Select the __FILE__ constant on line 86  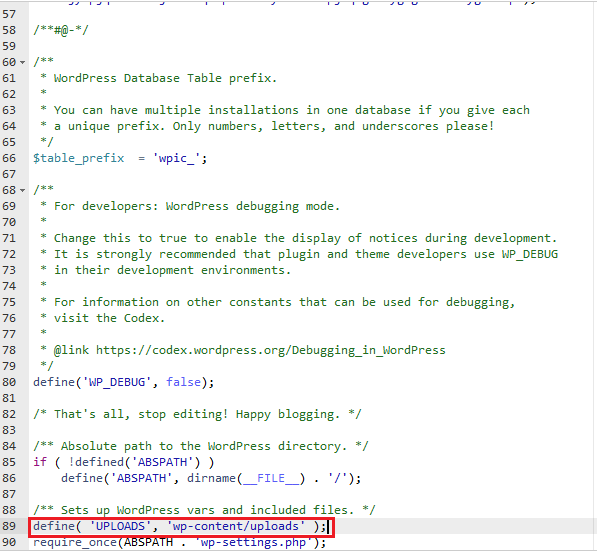(271, 478)
